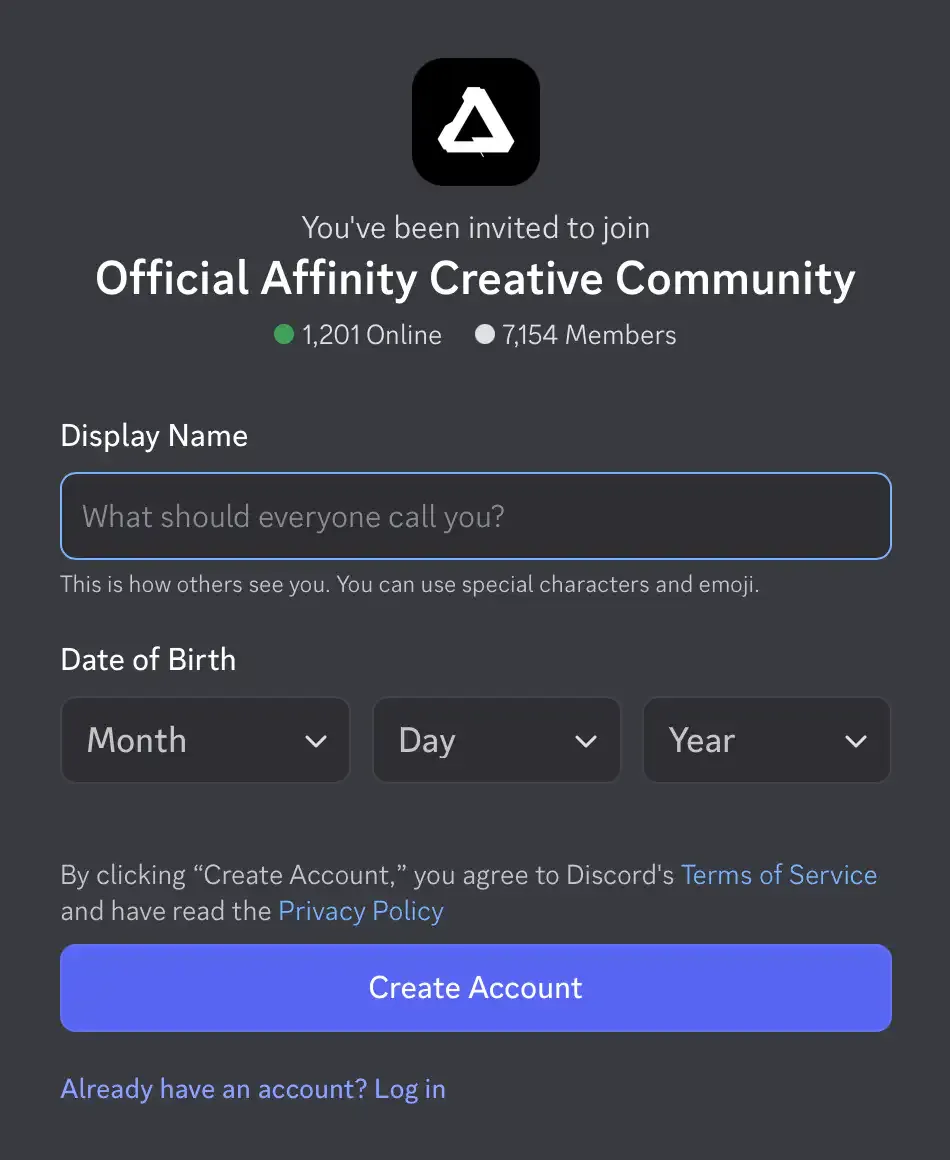950x1160 pixels.
Task: Click the Affinity server logo icon
Action: click(476, 121)
